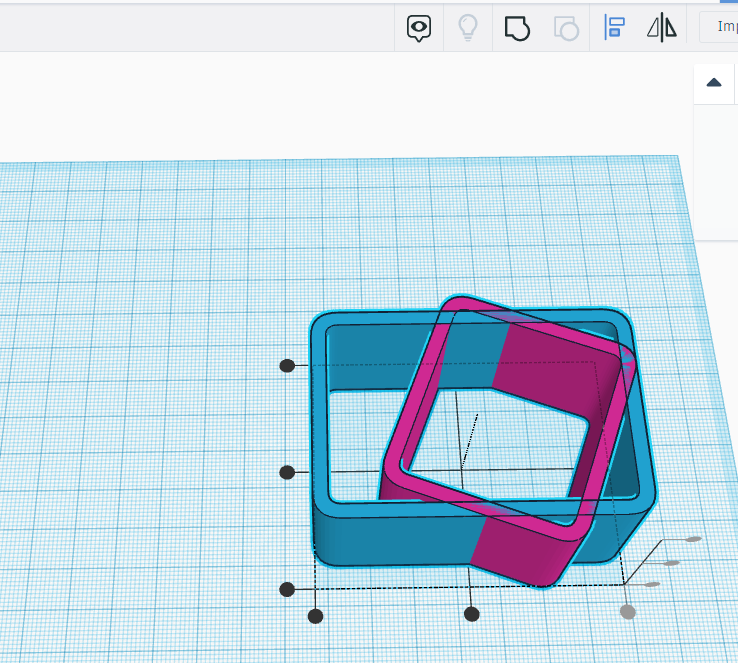738x663 pixels.
Task: Click the Align tool icon
Action: pos(614,27)
